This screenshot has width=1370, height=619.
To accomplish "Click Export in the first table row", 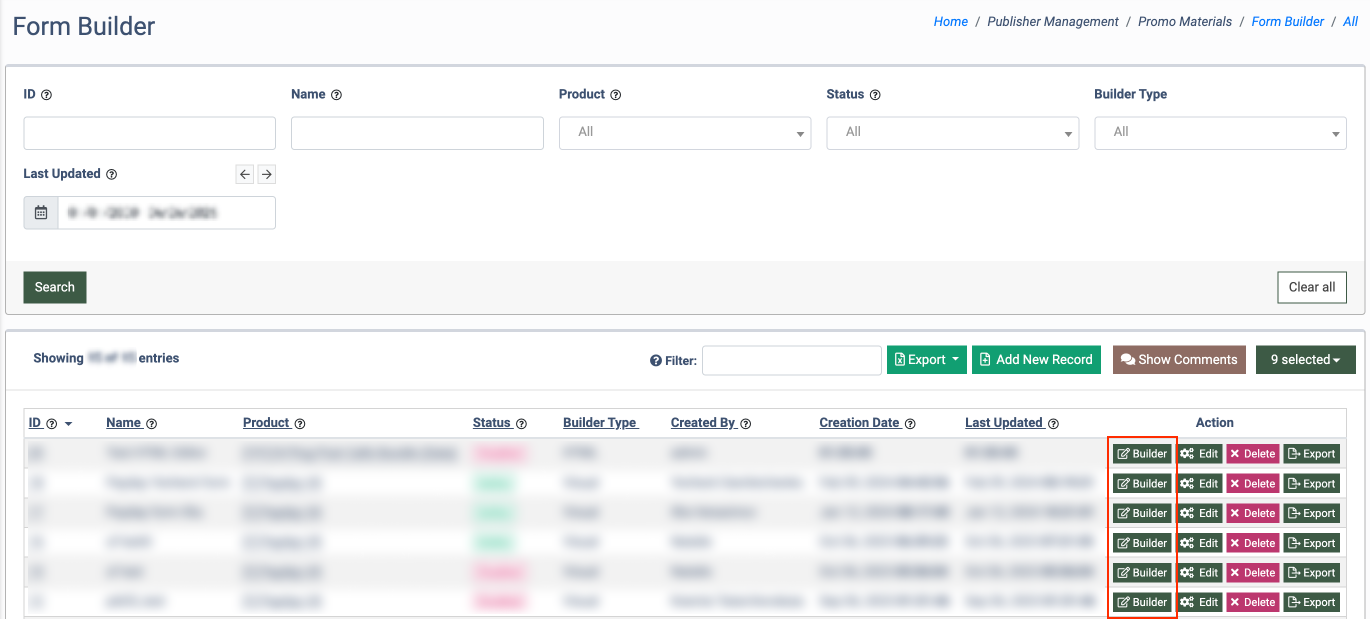I will point(1312,454).
